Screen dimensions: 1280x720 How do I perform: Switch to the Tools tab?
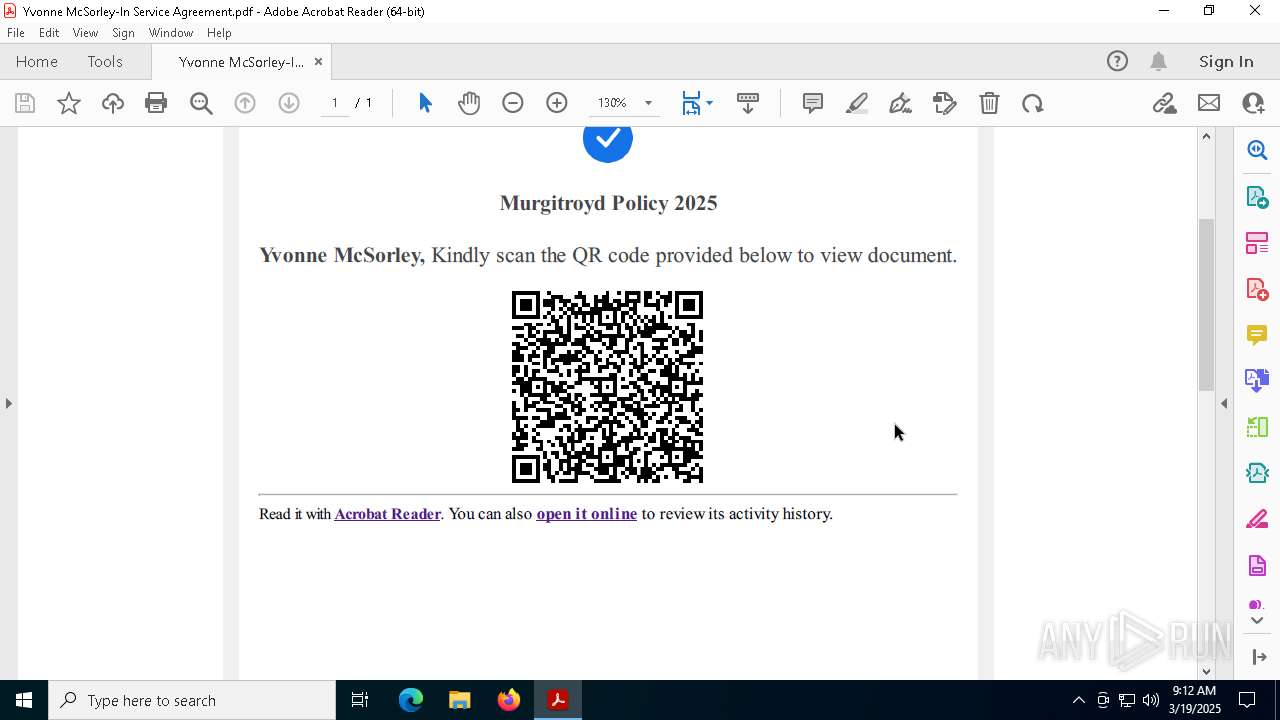[x=105, y=61]
